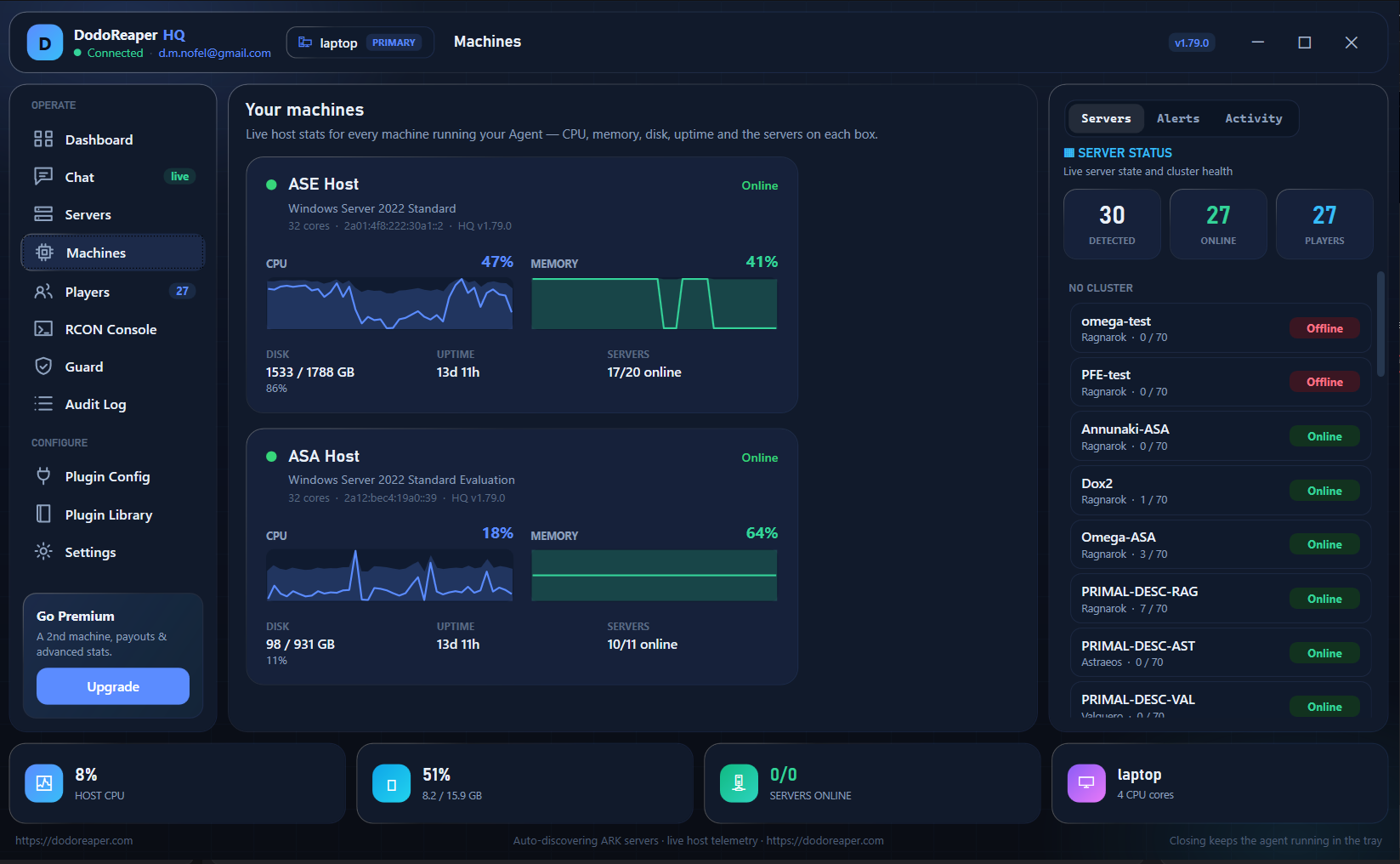Click Online badge on Dox2
Image resolution: width=1400 pixels, height=864 pixels.
(x=1324, y=491)
